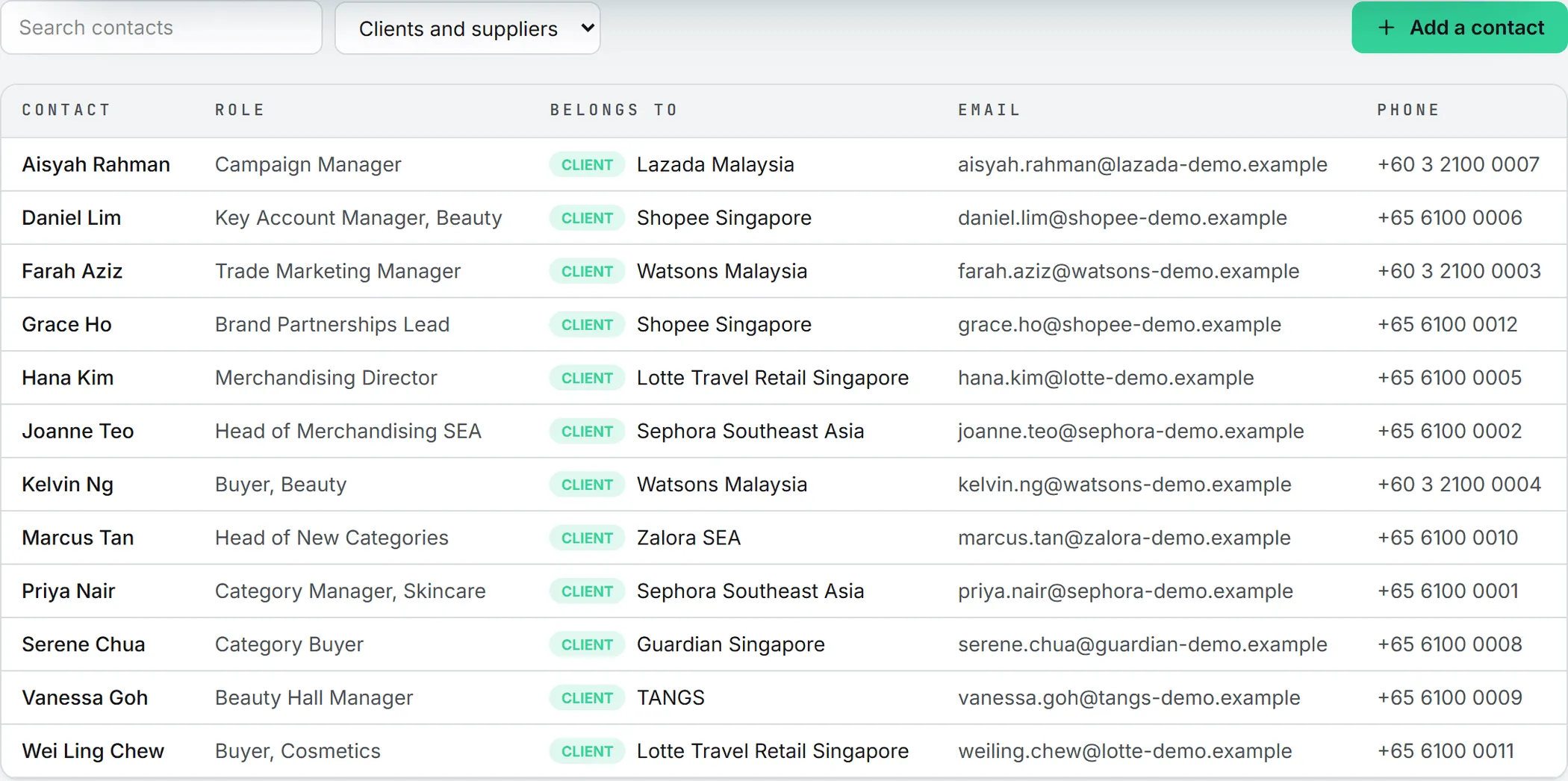Open contact Farah Aziz
This screenshot has height=781, width=1568.
click(72, 271)
